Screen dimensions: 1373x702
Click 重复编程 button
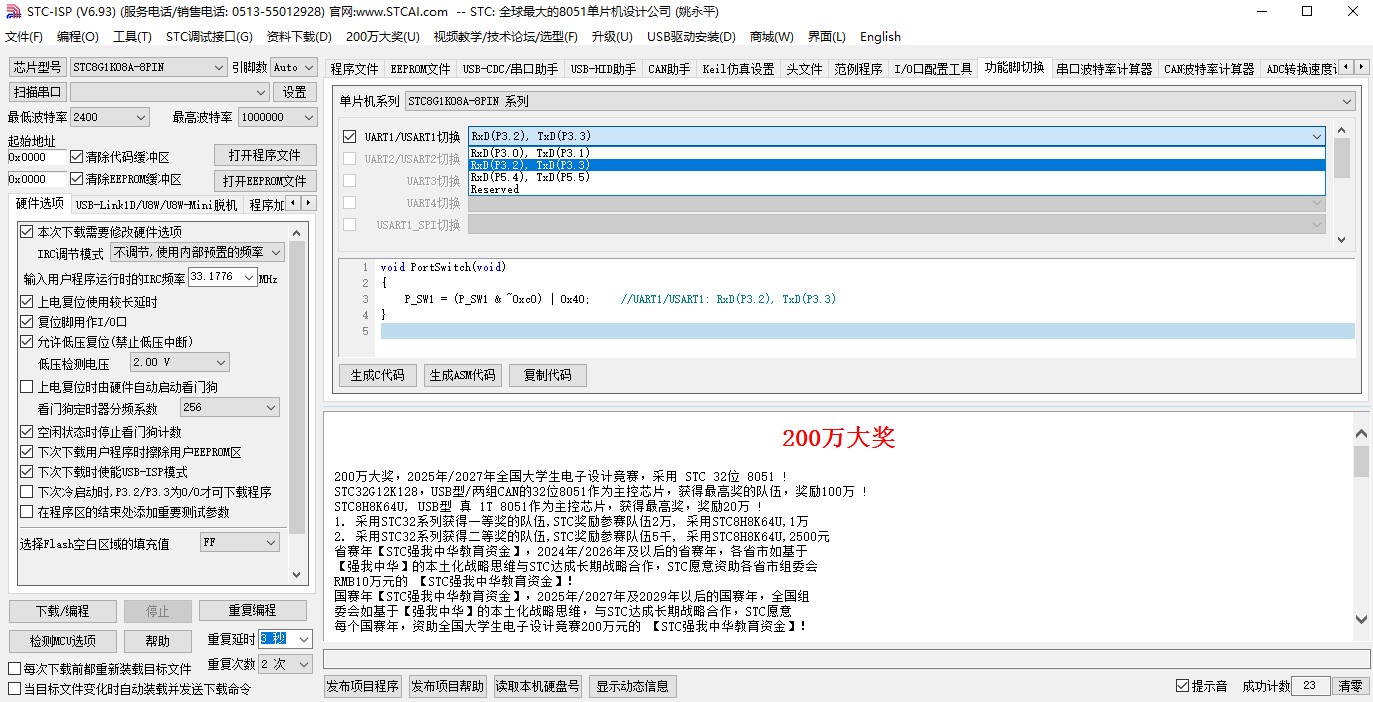252,610
